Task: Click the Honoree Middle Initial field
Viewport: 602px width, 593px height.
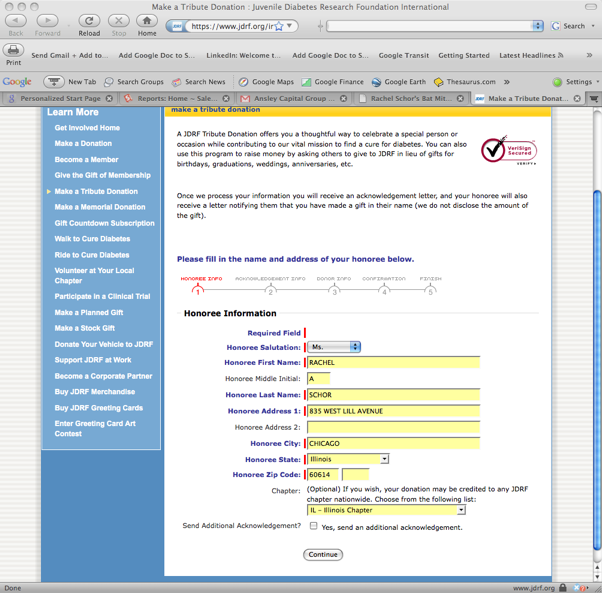Action: (318, 378)
